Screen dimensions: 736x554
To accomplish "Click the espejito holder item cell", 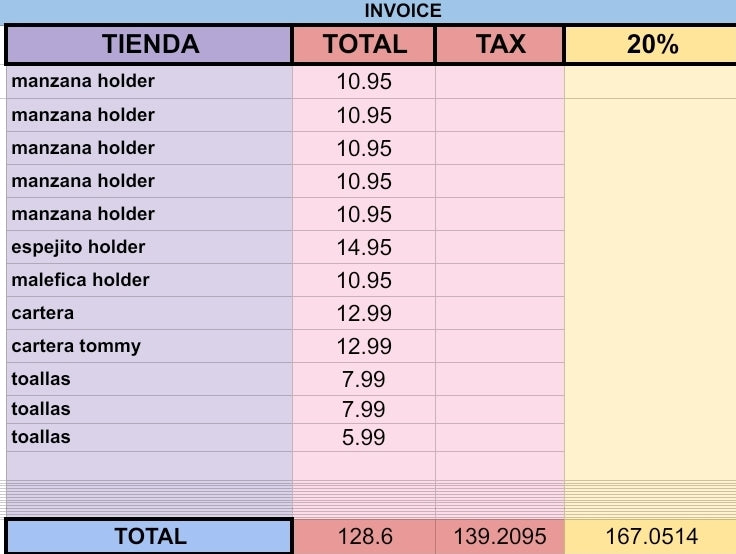I will click(x=149, y=247).
